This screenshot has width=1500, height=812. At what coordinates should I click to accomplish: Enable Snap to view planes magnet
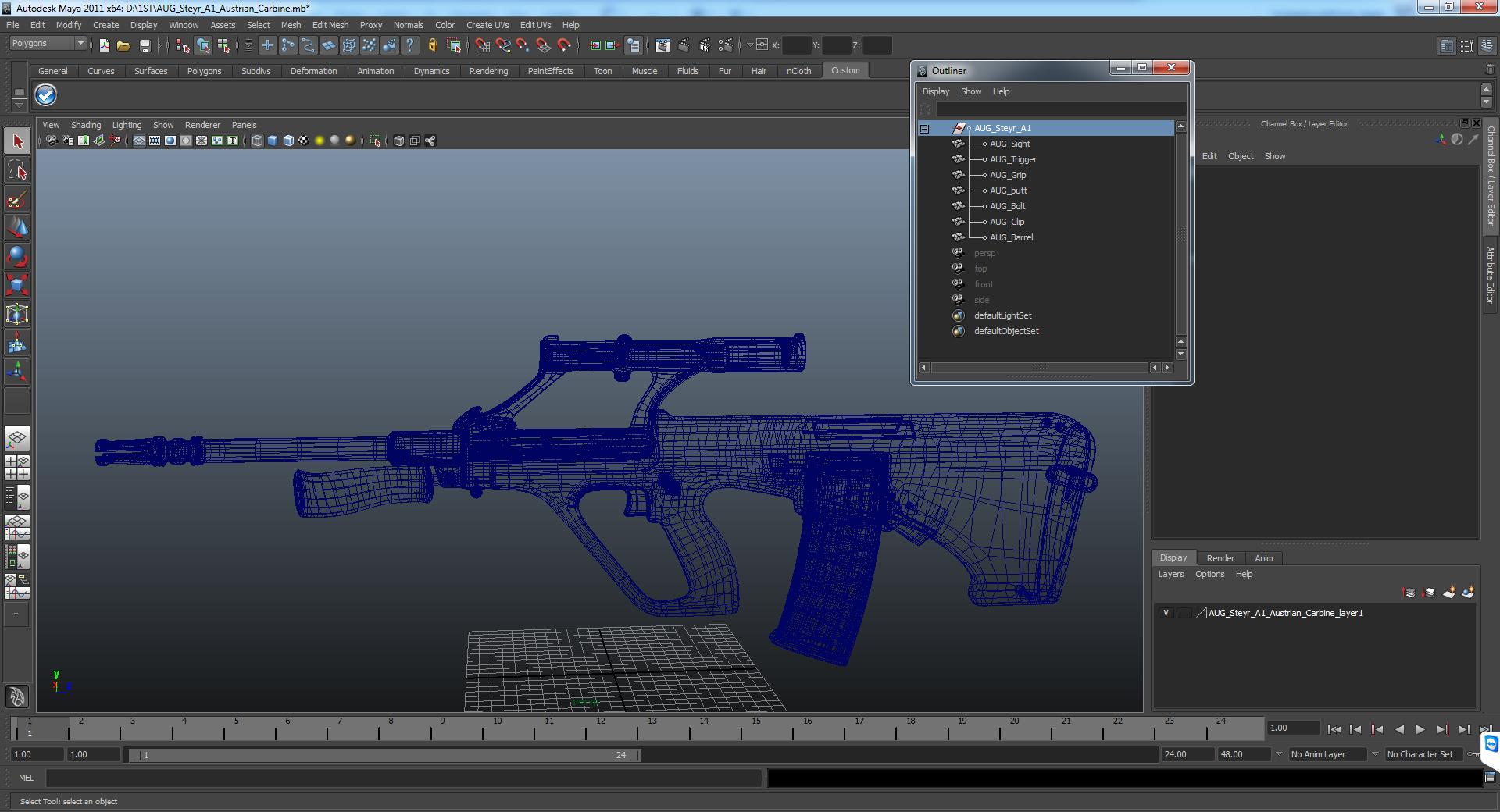pos(544,45)
